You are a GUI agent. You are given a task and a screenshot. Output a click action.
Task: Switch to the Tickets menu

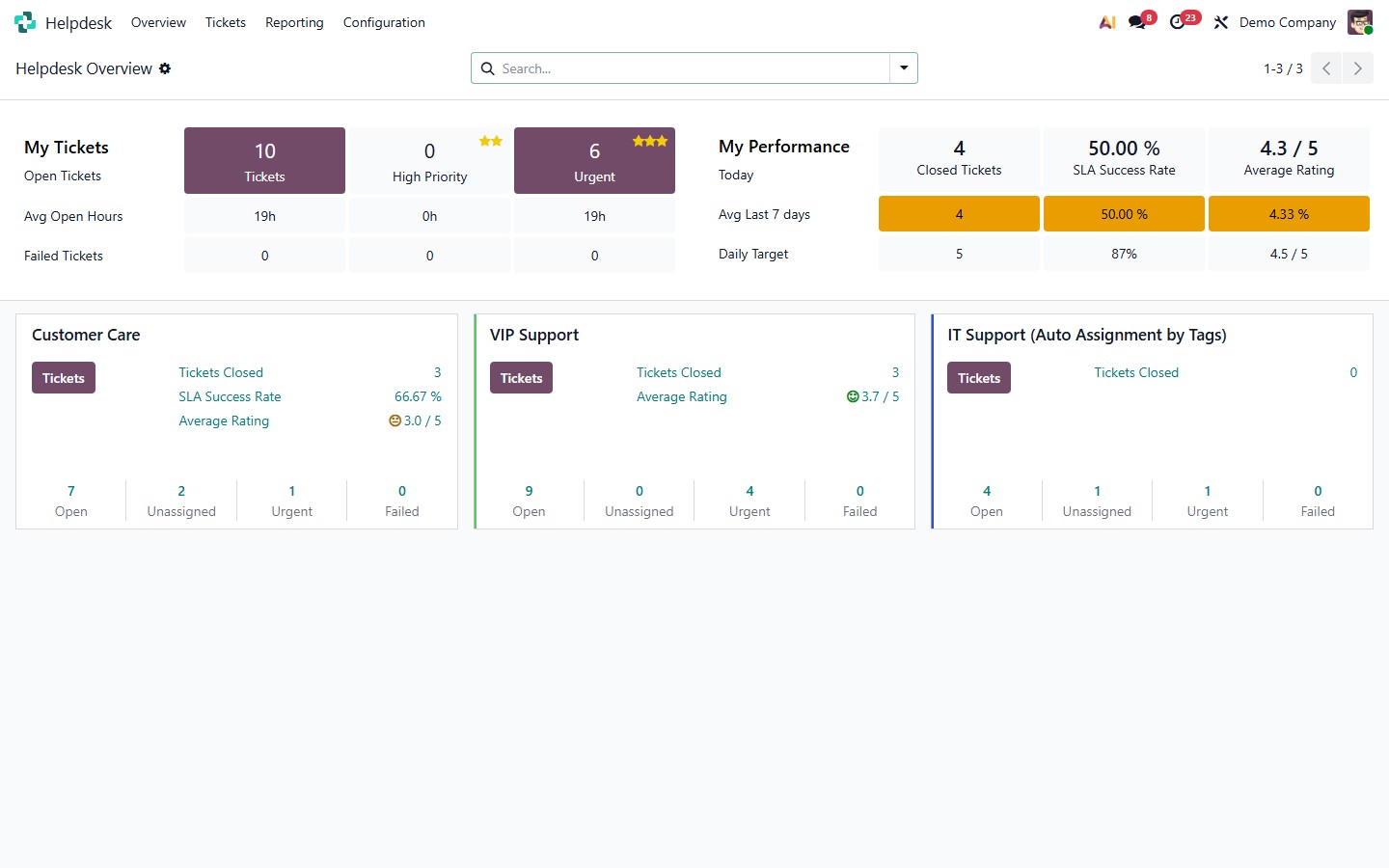click(x=225, y=22)
